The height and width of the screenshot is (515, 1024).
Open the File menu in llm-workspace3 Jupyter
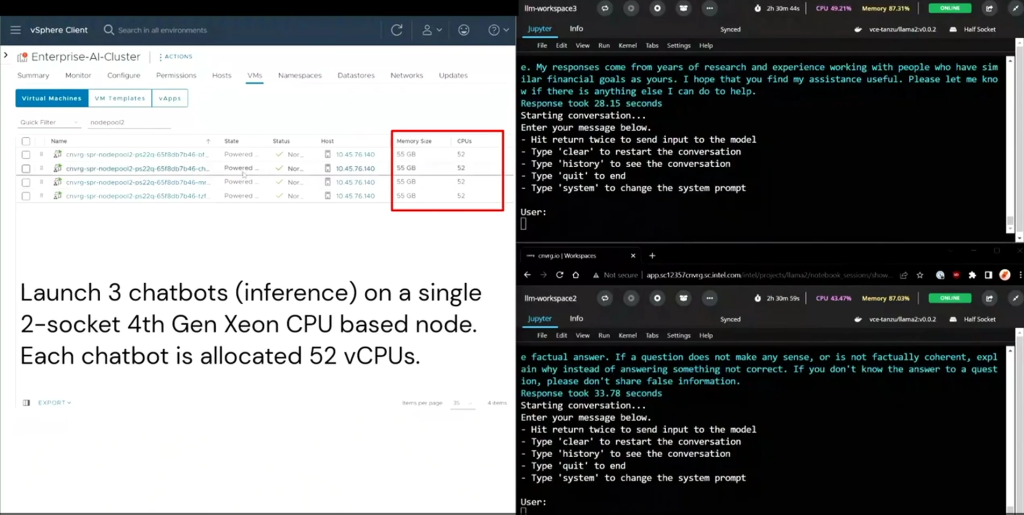(542, 46)
